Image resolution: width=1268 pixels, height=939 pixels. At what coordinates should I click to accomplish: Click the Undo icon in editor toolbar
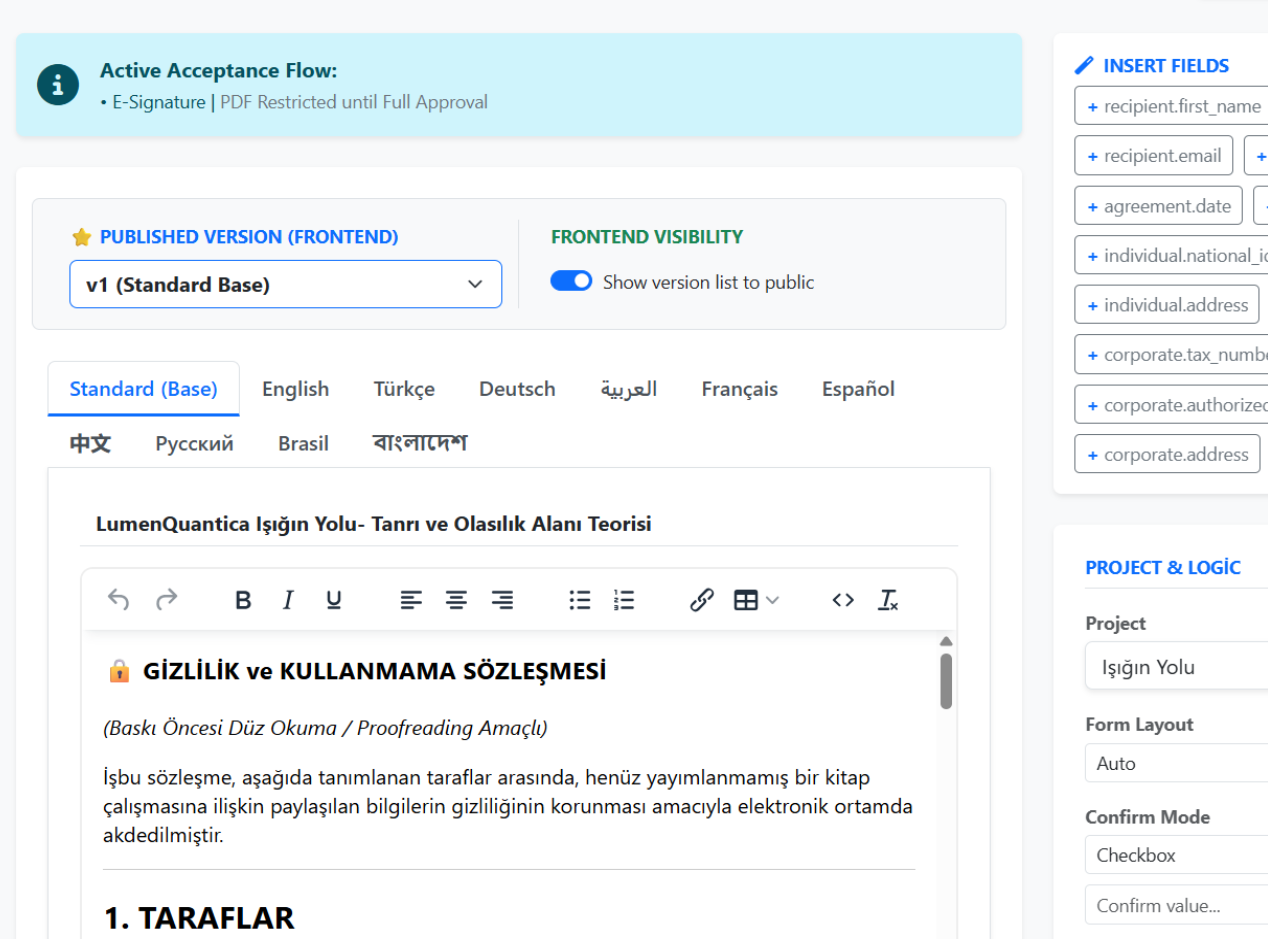(119, 600)
